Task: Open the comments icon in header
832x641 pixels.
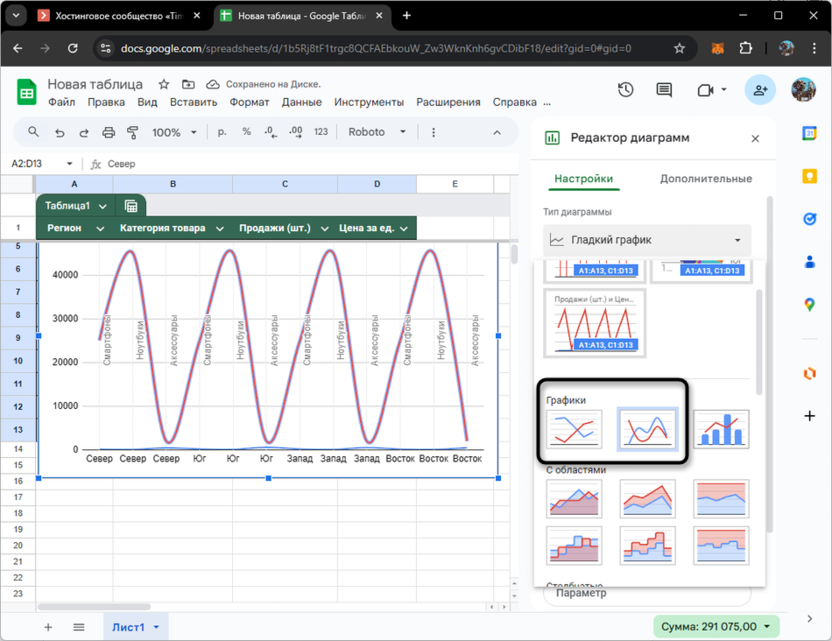Action: [664, 90]
